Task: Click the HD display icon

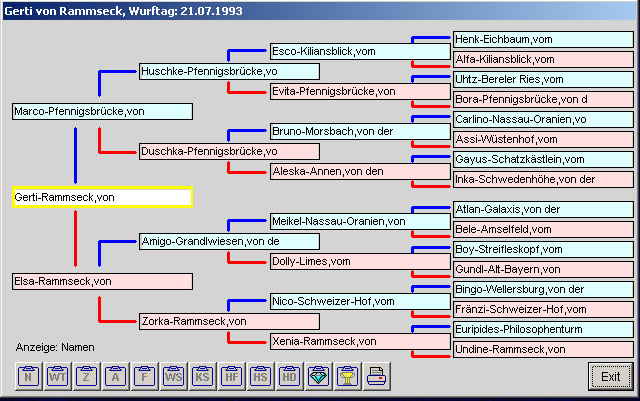Action: [290, 377]
